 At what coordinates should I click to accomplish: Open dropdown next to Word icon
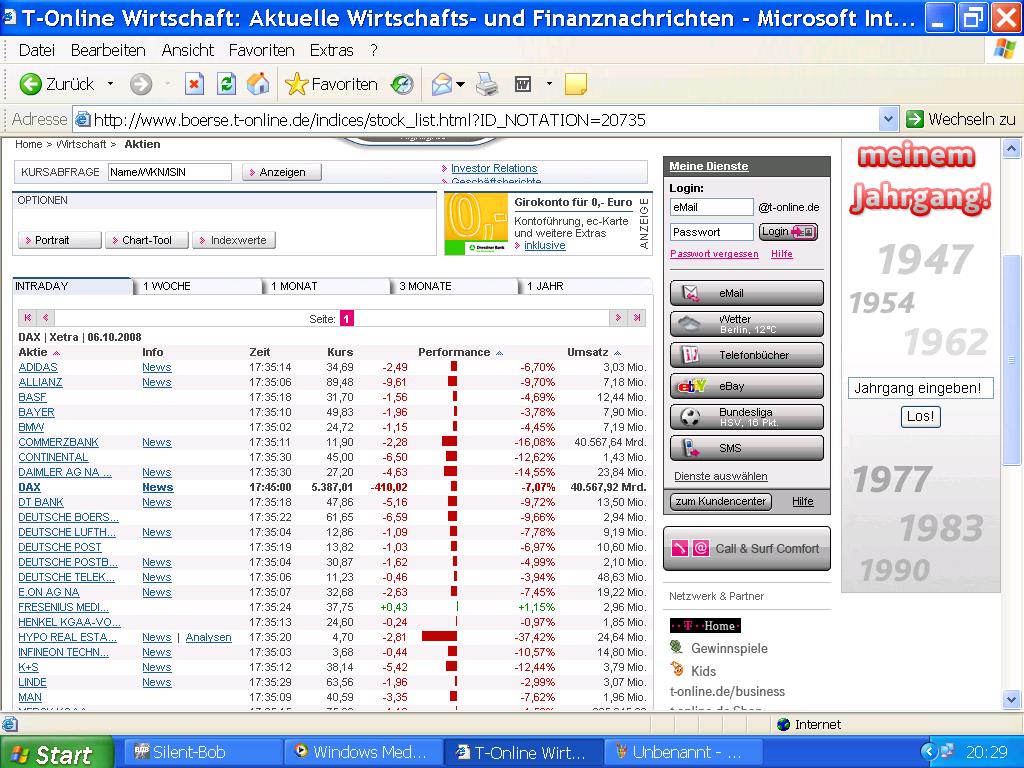[549, 84]
